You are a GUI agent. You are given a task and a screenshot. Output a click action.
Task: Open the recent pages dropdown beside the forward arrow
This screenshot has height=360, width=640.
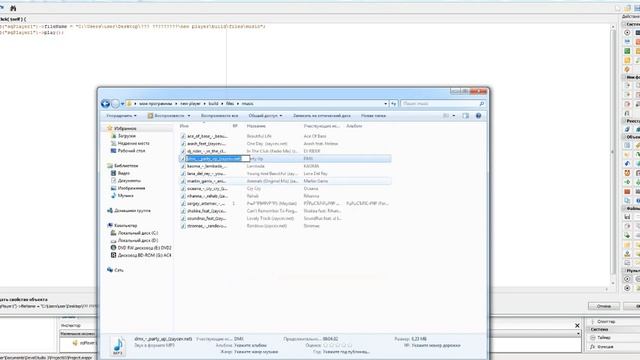click(x=122, y=104)
